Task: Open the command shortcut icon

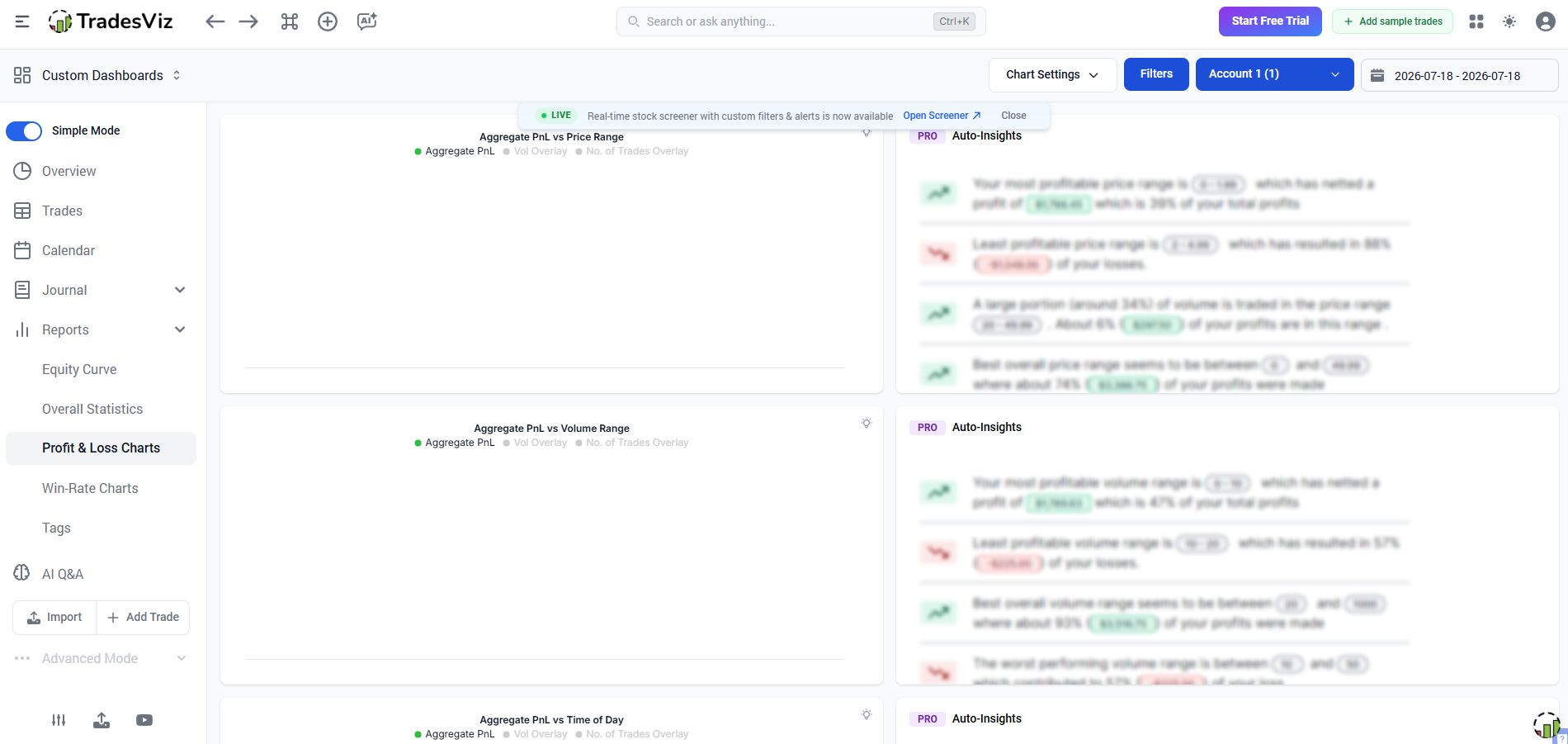Action: click(x=290, y=21)
